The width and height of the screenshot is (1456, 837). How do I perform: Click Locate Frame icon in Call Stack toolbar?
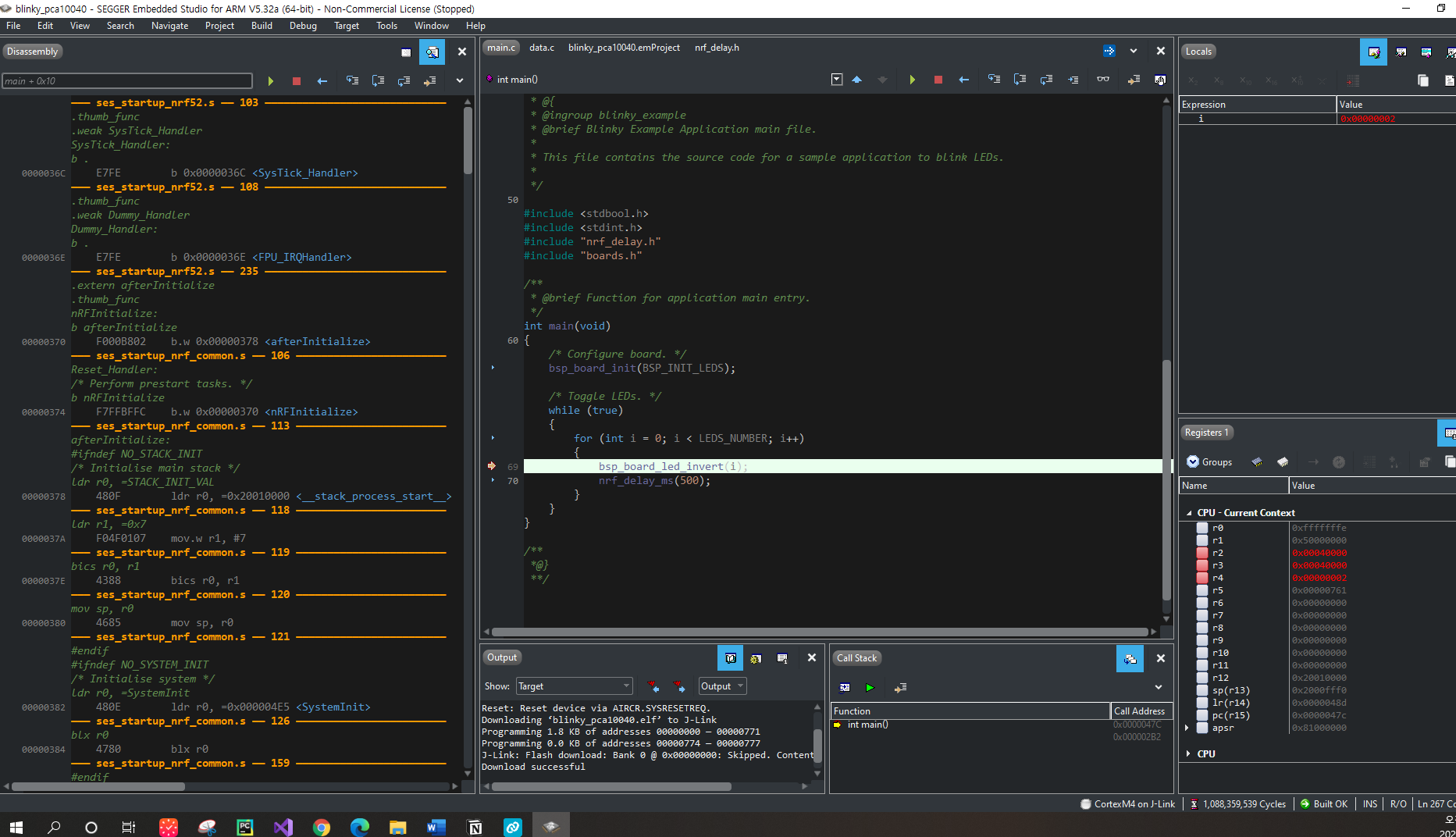click(845, 688)
